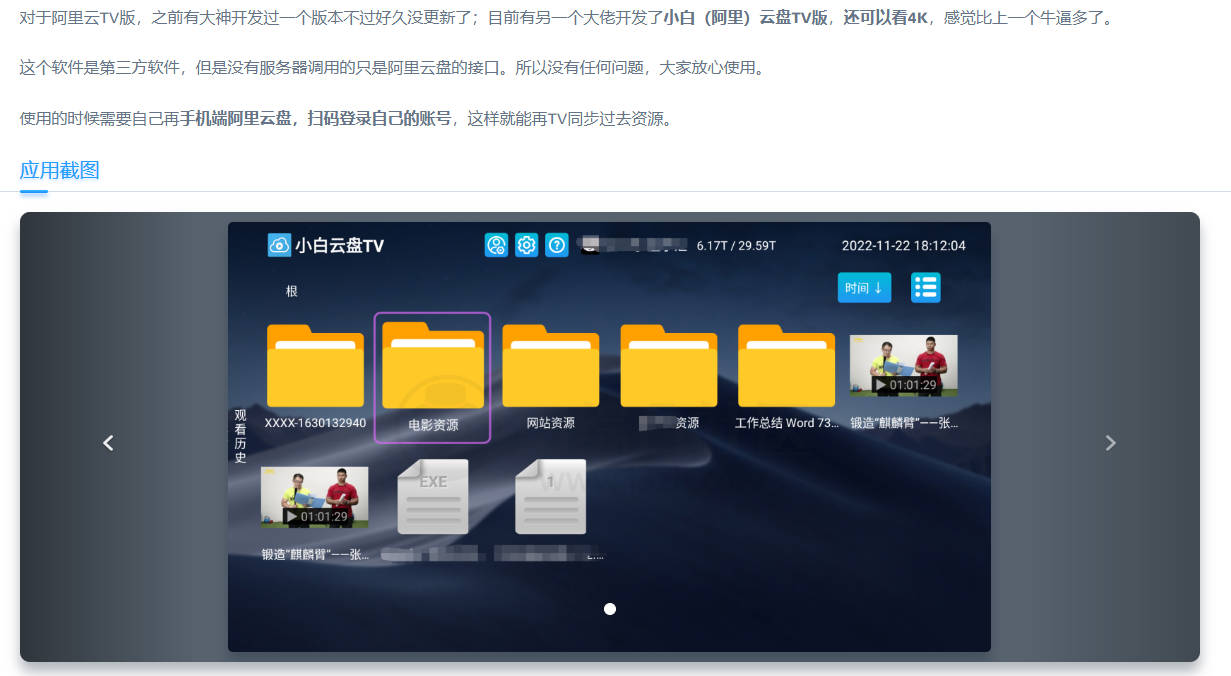Viewport: 1231px width, 676px height.
Task: Go to previous slide with left chevron
Action: (x=109, y=443)
